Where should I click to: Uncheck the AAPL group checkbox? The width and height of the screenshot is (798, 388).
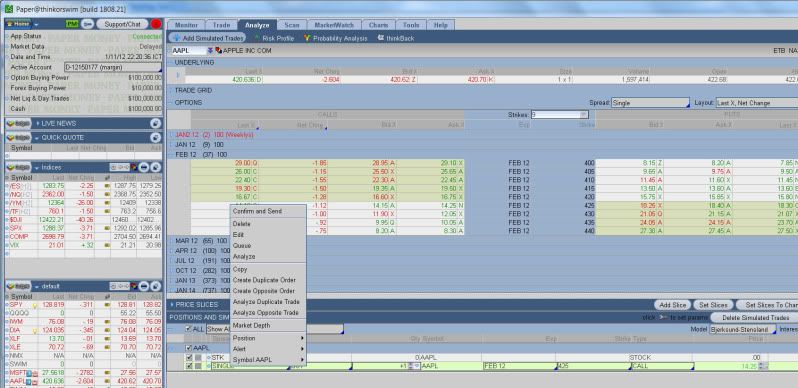tap(189, 348)
